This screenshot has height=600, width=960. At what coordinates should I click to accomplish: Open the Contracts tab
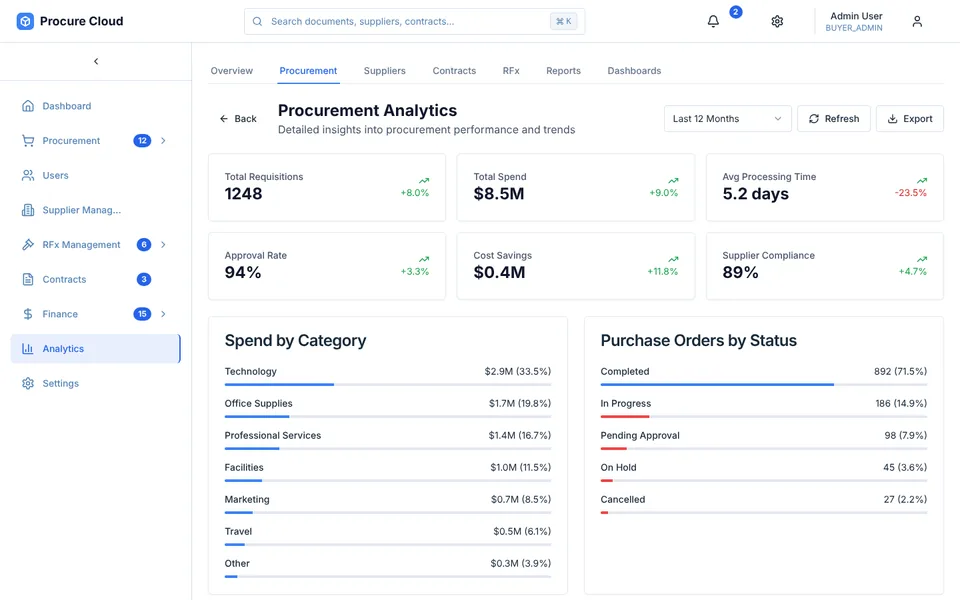point(454,71)
